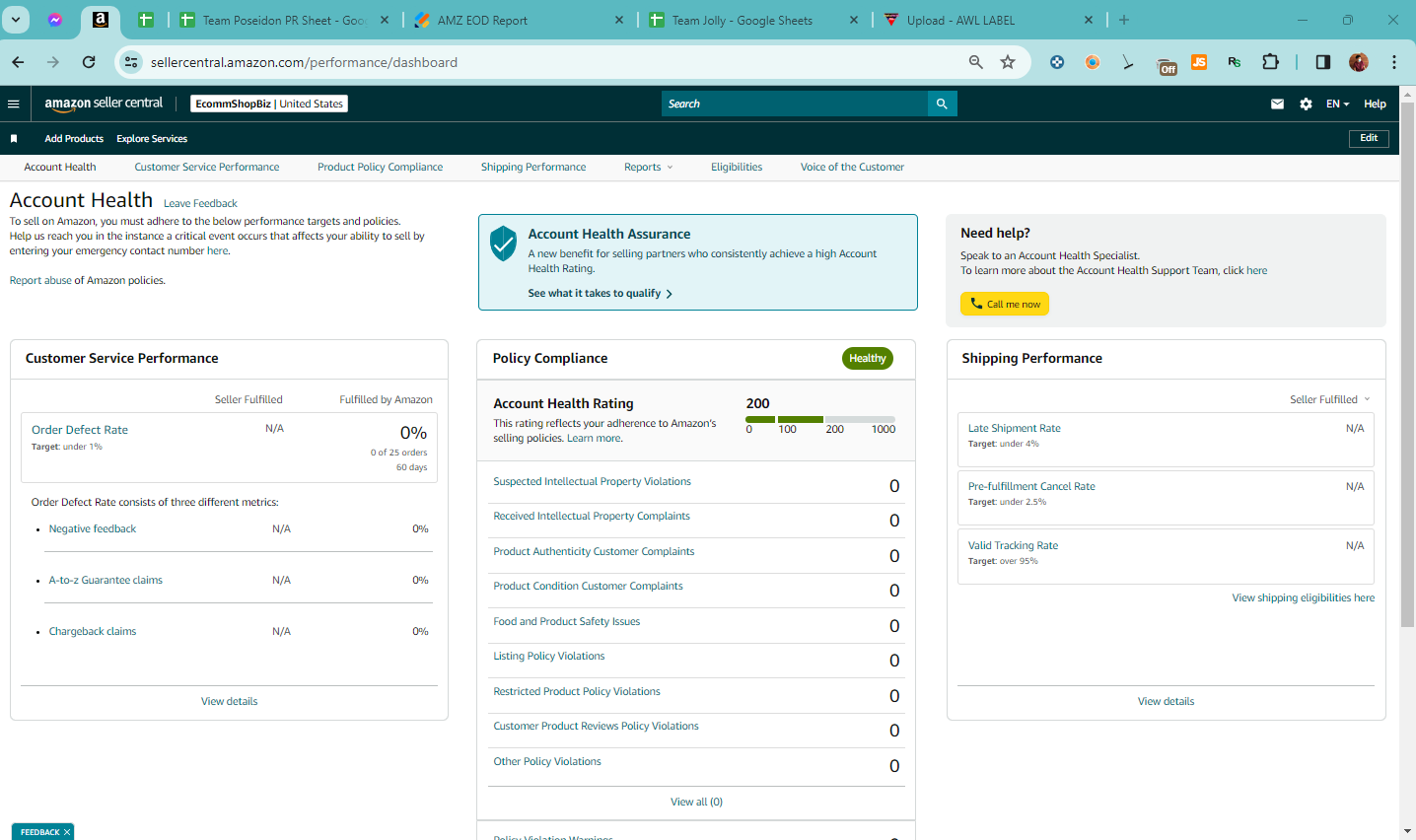1416x840 pixels.
Task: Click Add Products link
Action: [74, 139]
